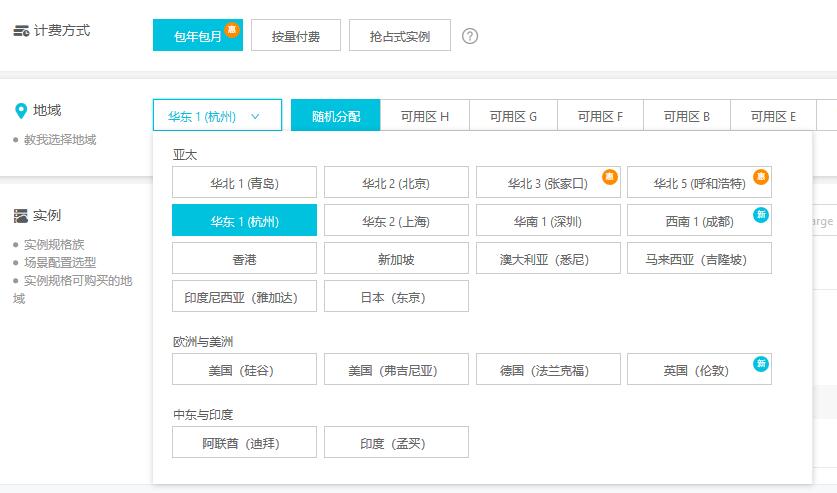
Task: Select 随机分配 availability zone
Action: point(336,115)
